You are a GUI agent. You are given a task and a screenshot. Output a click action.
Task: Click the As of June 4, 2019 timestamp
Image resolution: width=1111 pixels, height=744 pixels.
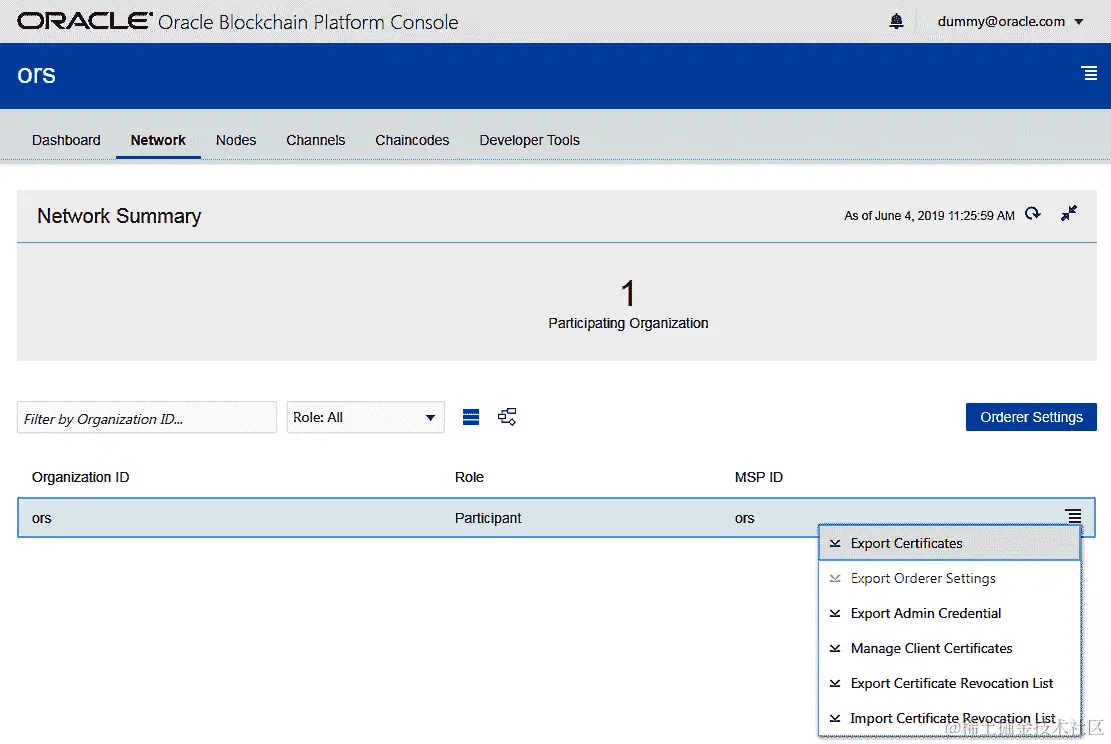point(929,215)
